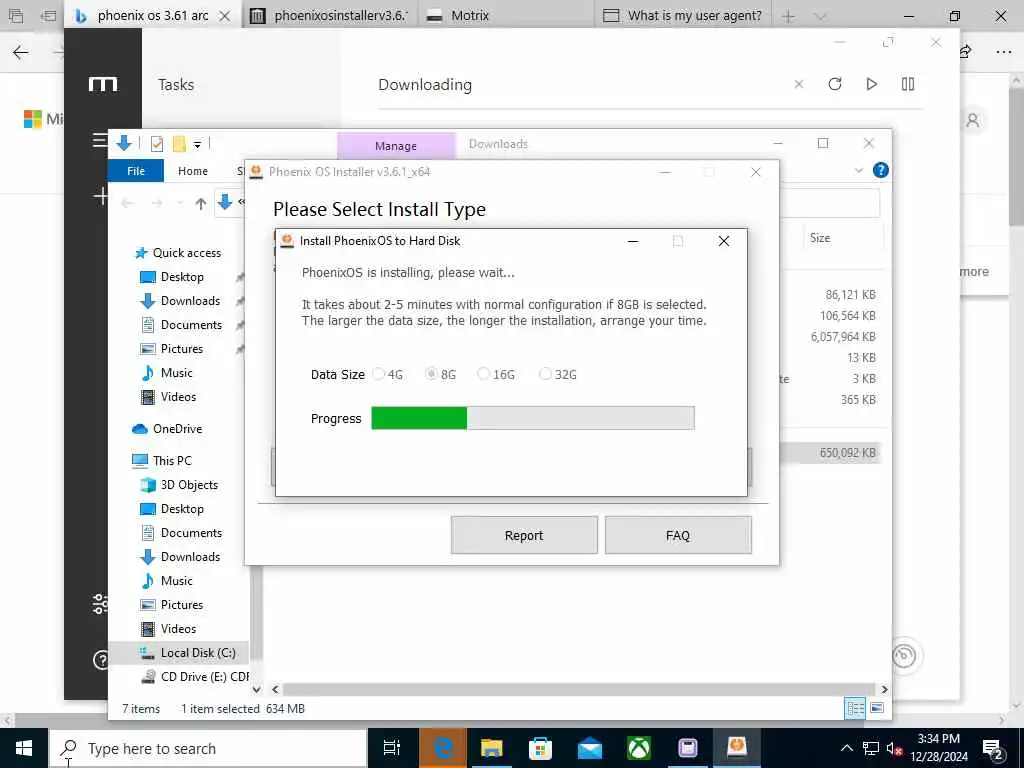Switch to details view in File Explorer
1024x768 pixels.
(x=855, y=708)
